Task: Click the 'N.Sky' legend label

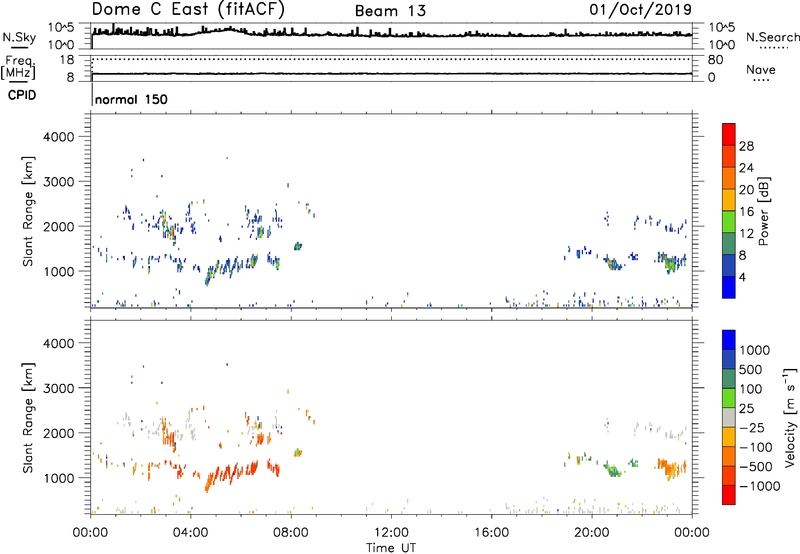Action: [x=19, y=37]
